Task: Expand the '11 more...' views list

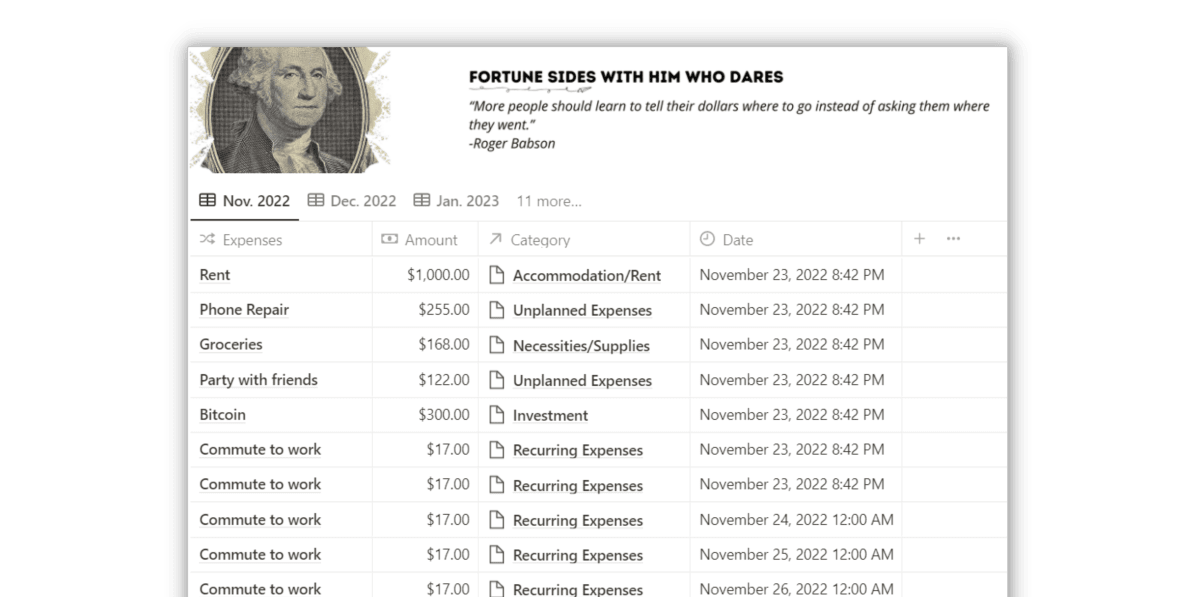Action: click(x=549, y=201)
